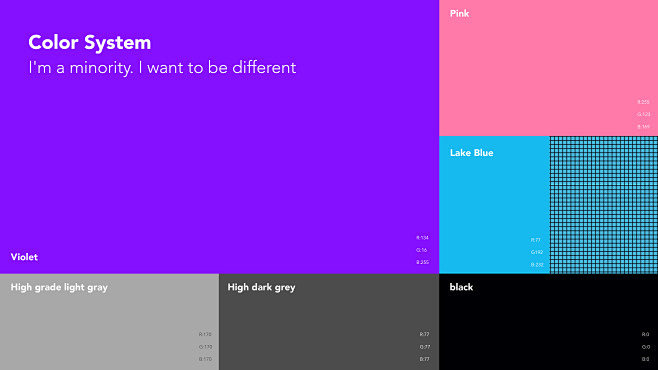The height and width of the screenshot is (370, 658).
Task: Select the black color swatch
Action: coord(548,322)
